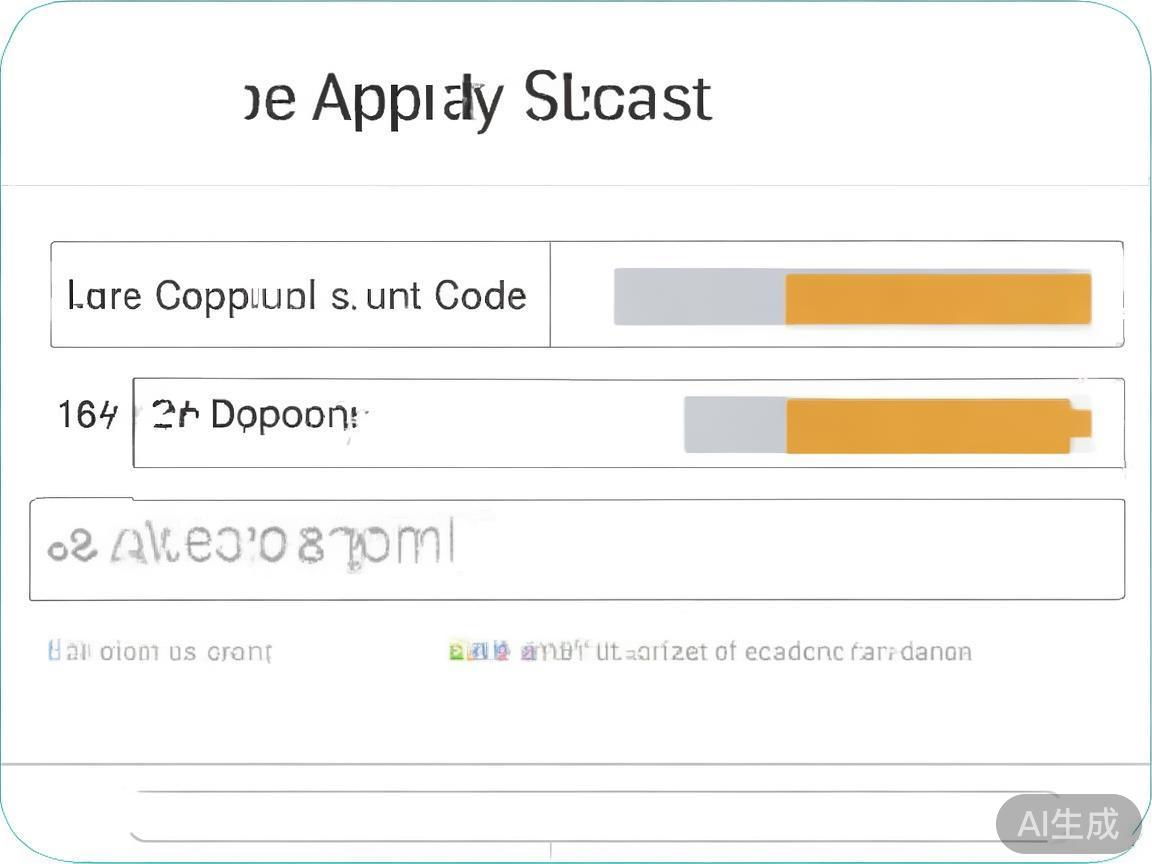Click the gray section of the "Dopoon" row bar
Screen dimensions: 1152x864
point(734,424)
